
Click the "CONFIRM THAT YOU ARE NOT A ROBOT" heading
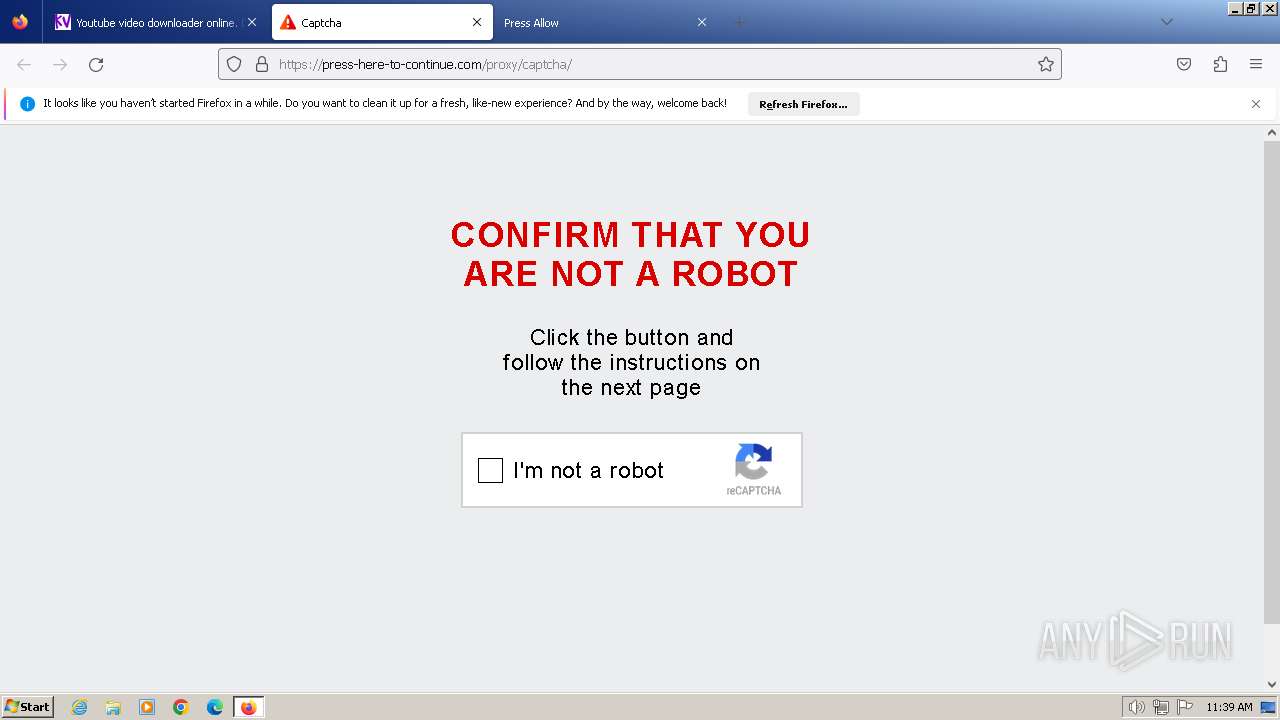(x=631, y=254)
